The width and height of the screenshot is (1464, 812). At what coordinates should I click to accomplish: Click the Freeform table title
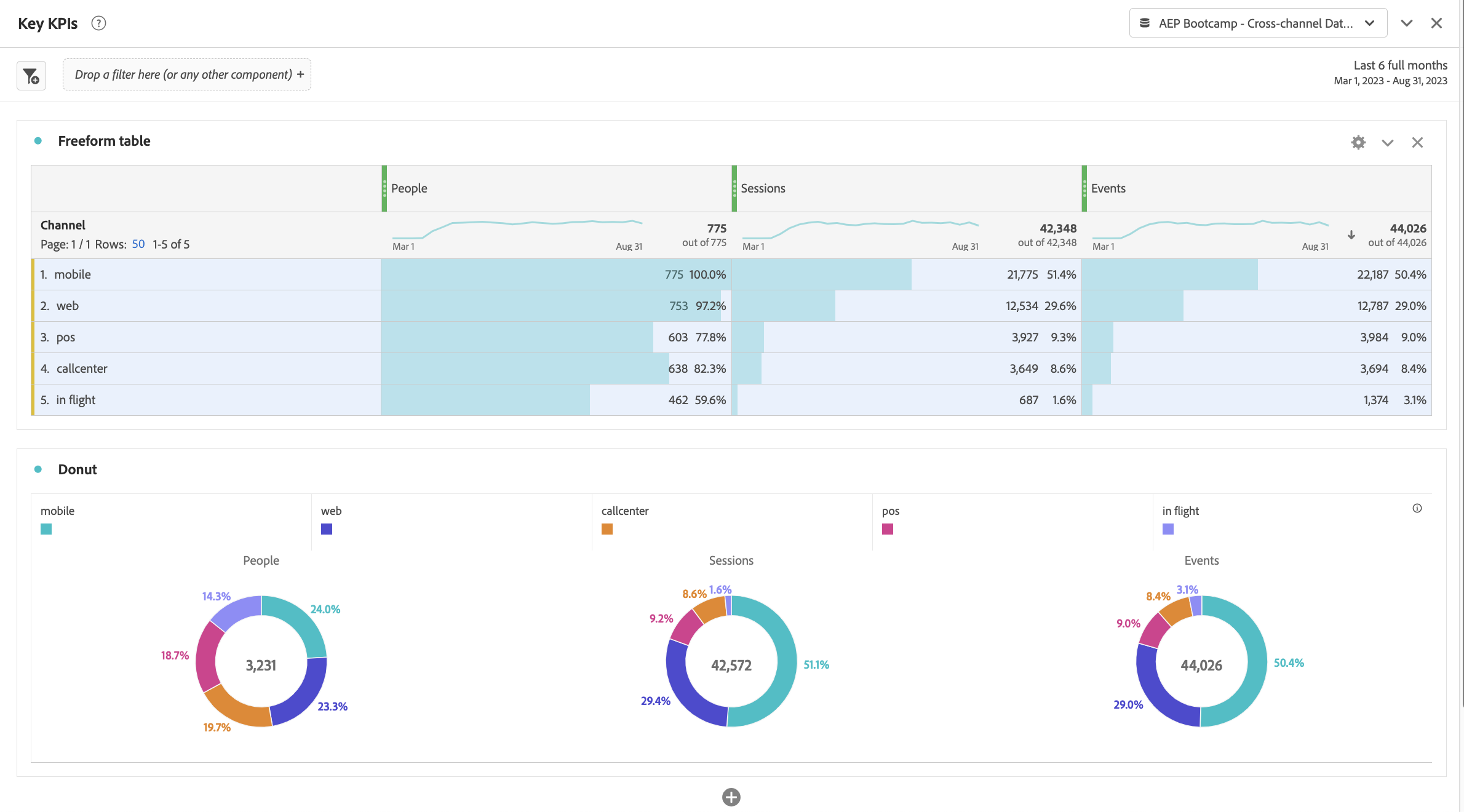point(104,141)
